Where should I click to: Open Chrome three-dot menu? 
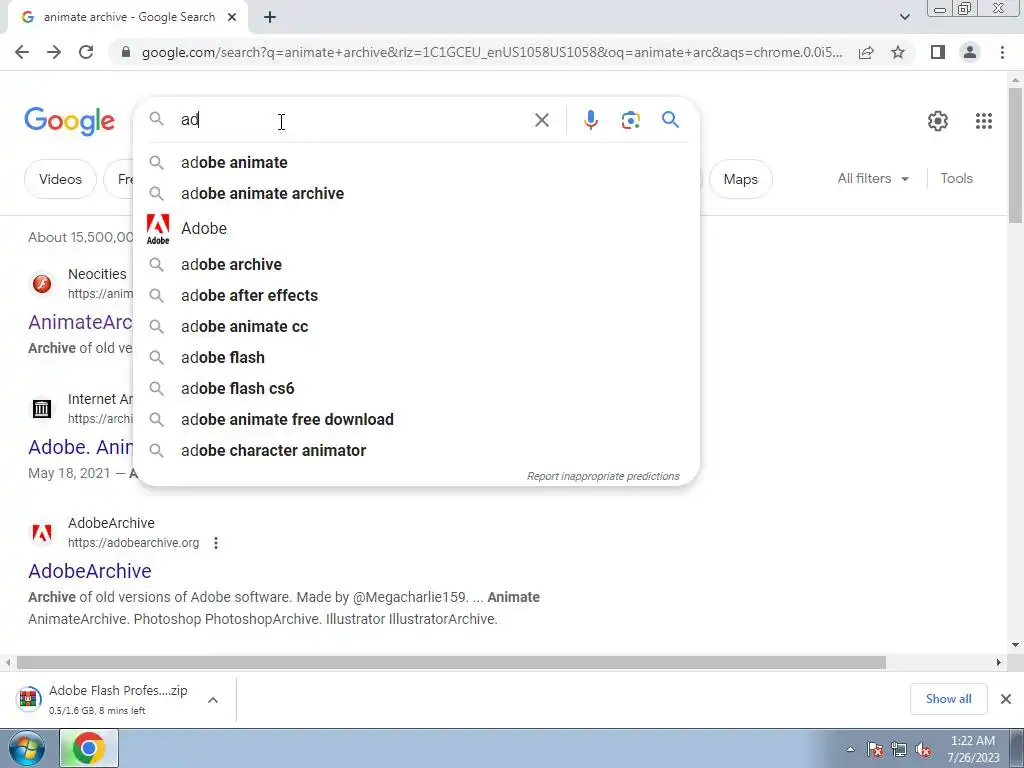[1002, 52]
